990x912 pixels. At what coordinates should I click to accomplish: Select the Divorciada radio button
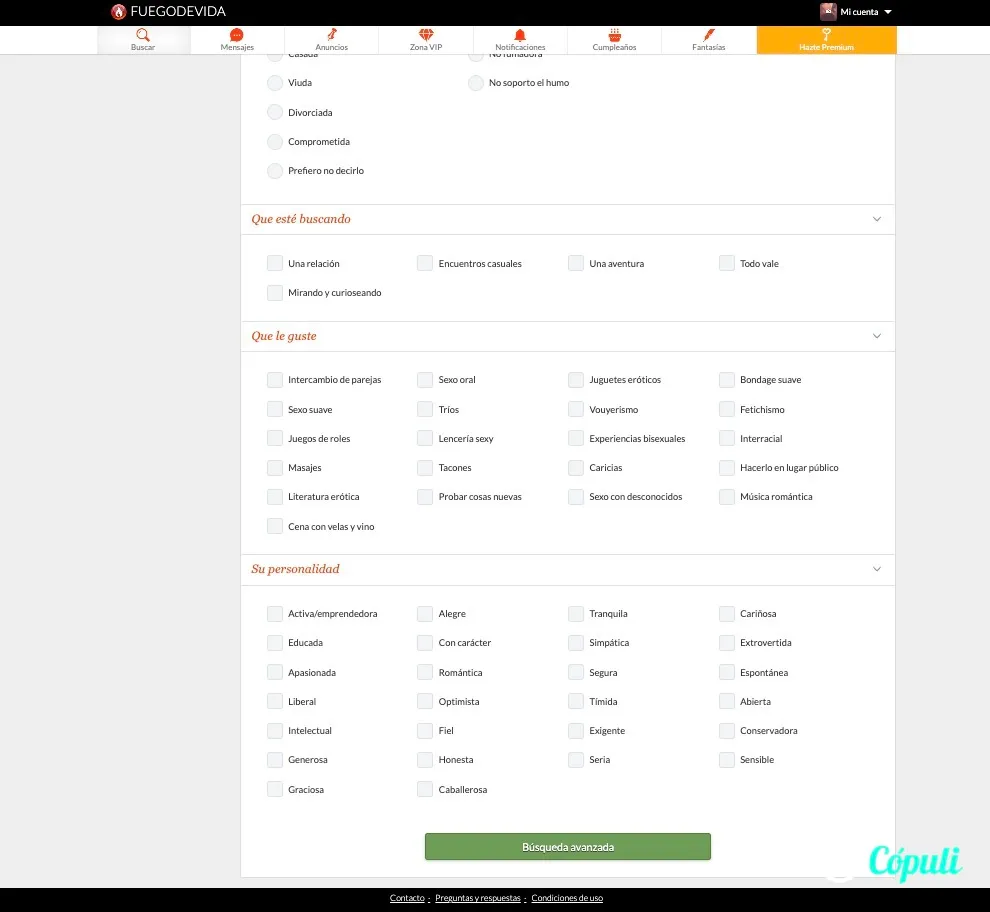275,112
